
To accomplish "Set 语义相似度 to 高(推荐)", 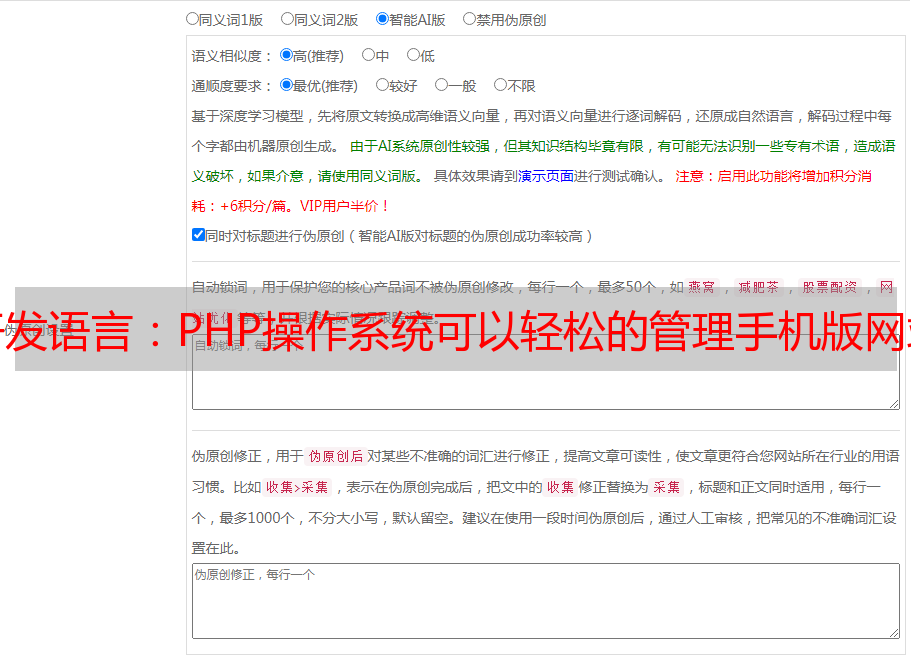I will (286, 55).
